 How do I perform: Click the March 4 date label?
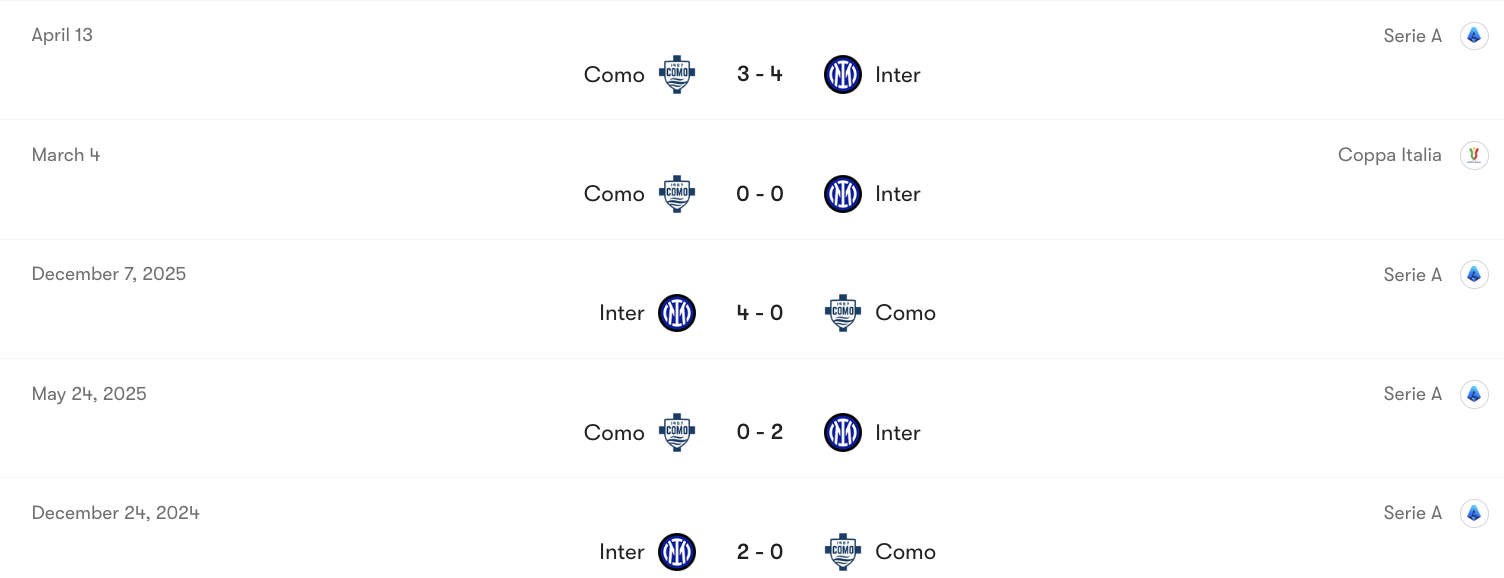pyautogui.click(x=65, y=154)
